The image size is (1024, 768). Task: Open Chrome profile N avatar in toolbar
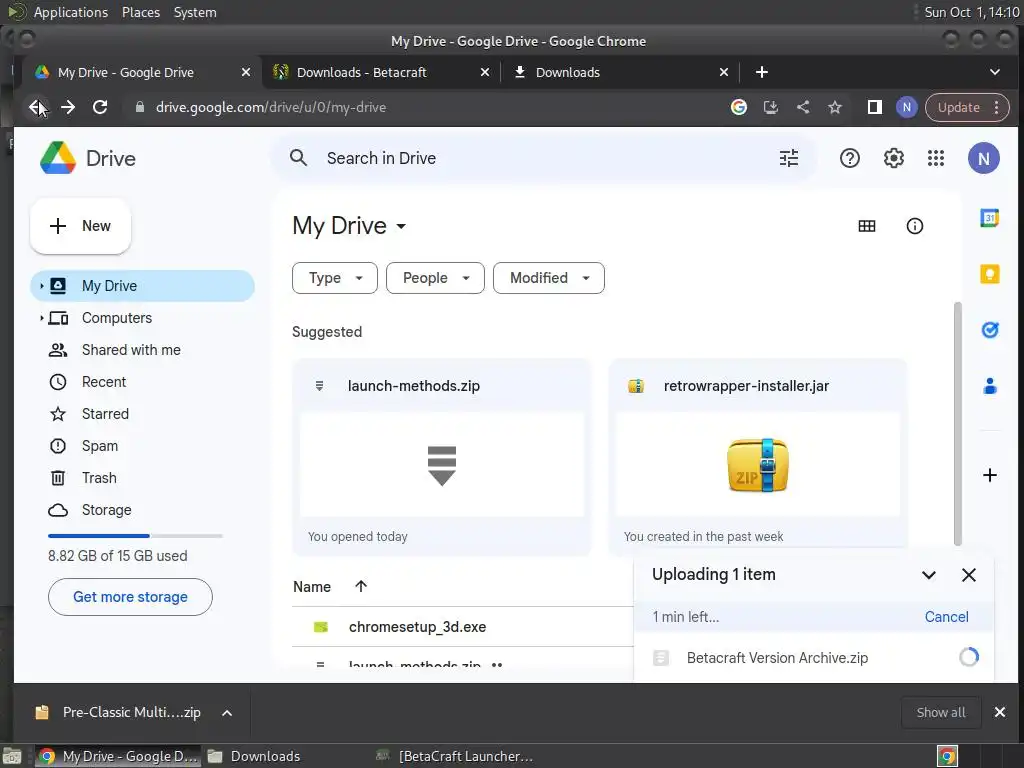pos(906,107)
